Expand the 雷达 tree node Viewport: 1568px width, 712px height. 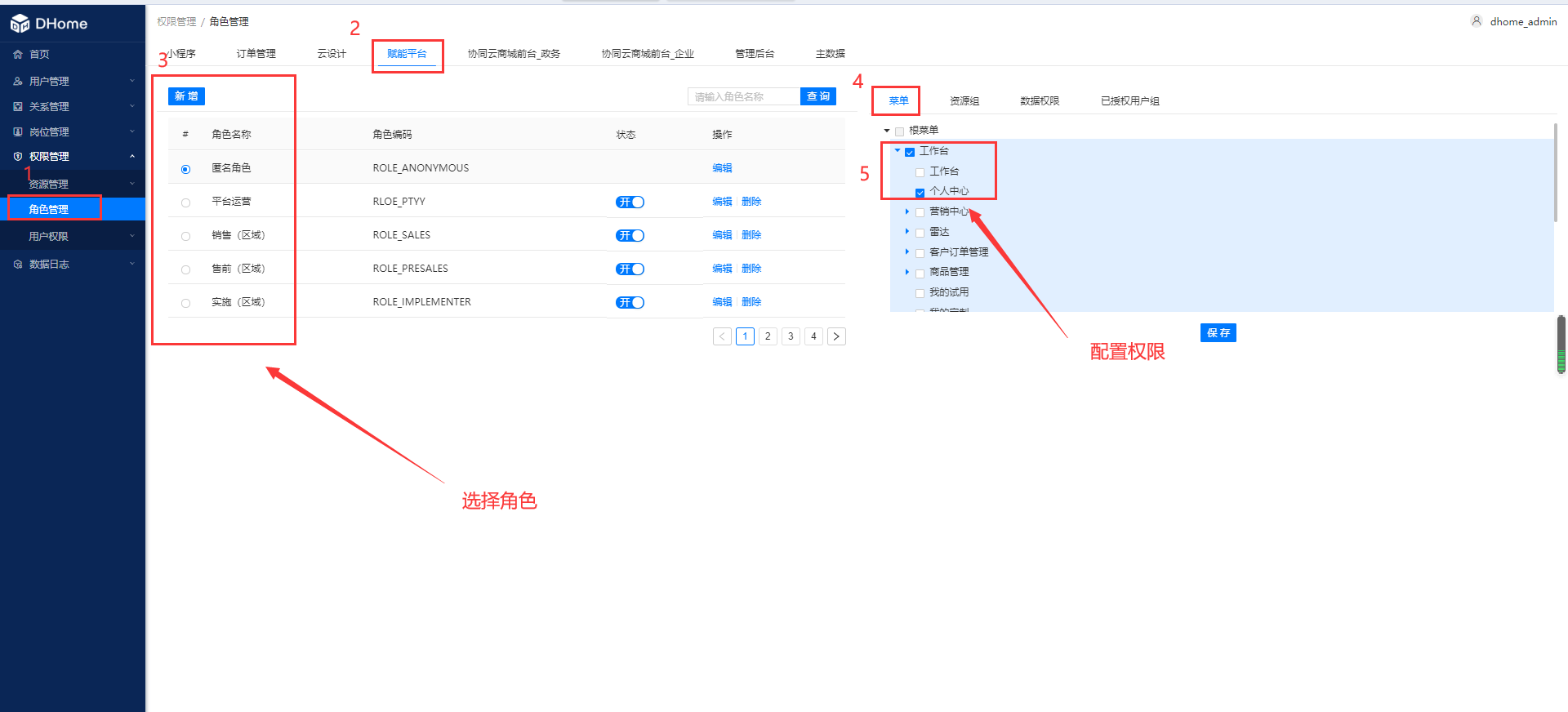point(907,231)
